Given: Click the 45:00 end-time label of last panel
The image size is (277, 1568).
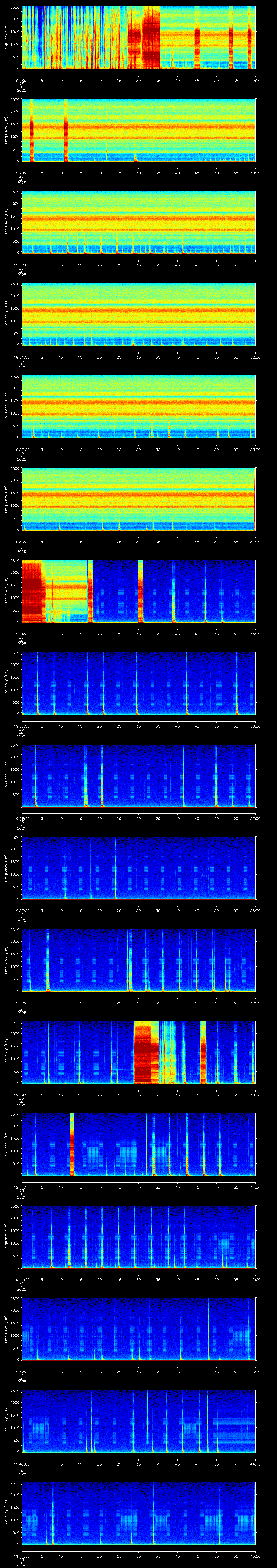Looking at the screenshot, I should (x=255, y=1556).
